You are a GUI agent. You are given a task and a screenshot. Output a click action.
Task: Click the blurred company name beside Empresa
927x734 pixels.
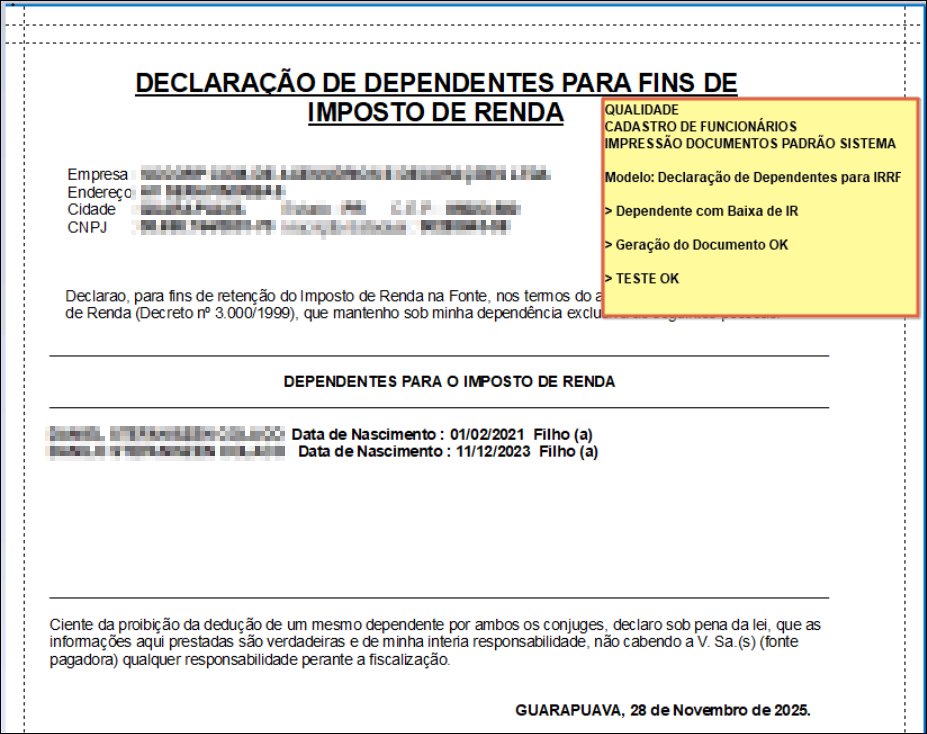coord(345,175)
